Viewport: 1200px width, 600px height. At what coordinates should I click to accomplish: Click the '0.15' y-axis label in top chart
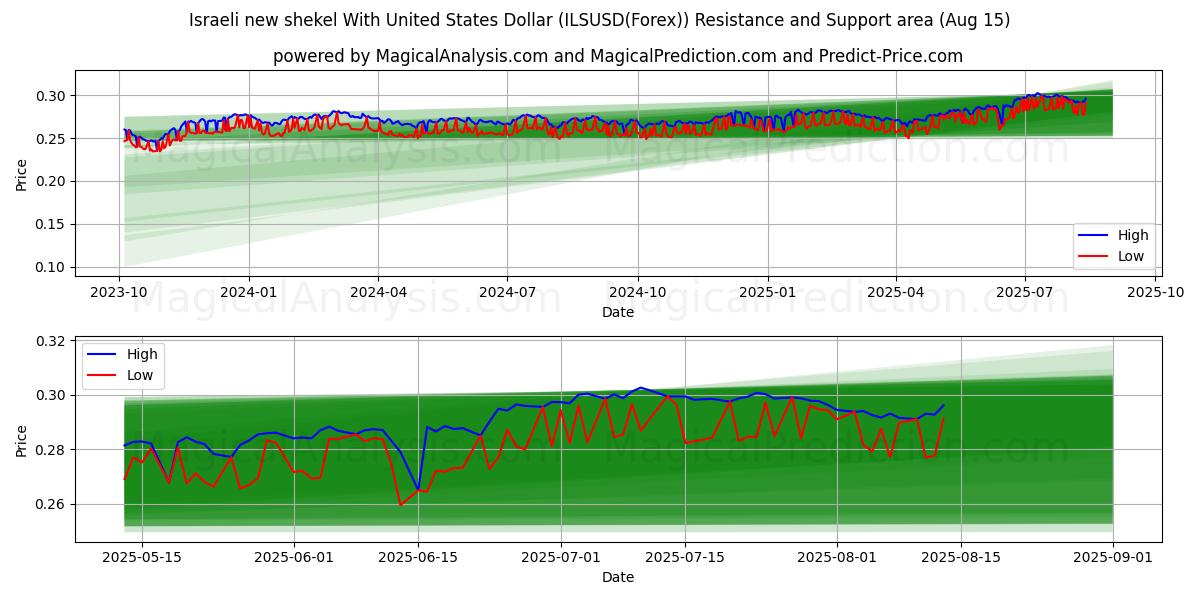click(53, 225)
